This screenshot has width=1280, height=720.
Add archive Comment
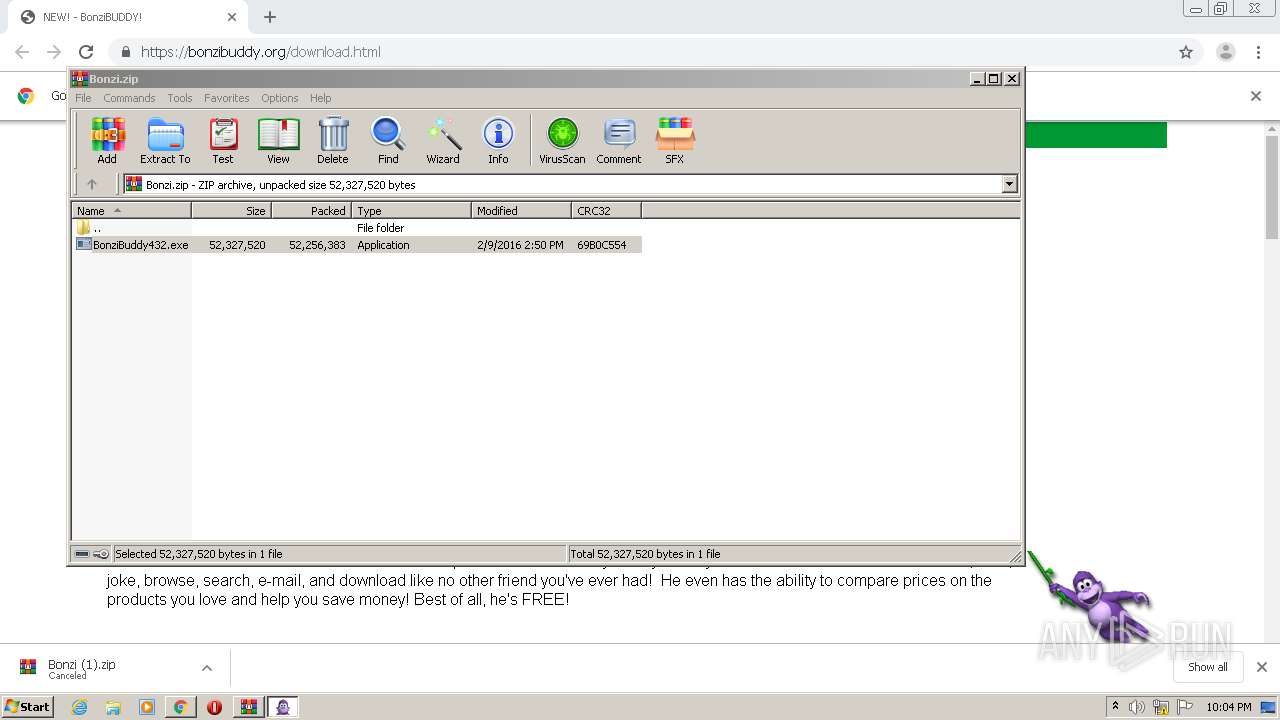[x=619, y=140]
